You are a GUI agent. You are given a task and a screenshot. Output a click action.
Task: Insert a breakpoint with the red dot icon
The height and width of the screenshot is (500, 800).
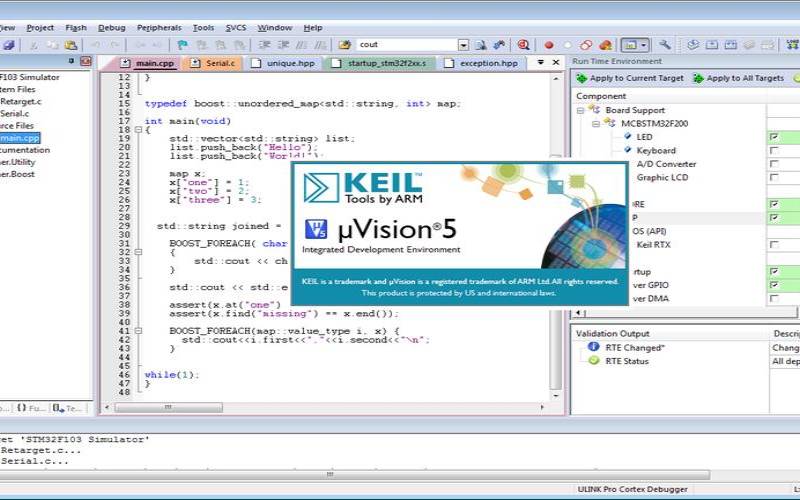(549, 45)
